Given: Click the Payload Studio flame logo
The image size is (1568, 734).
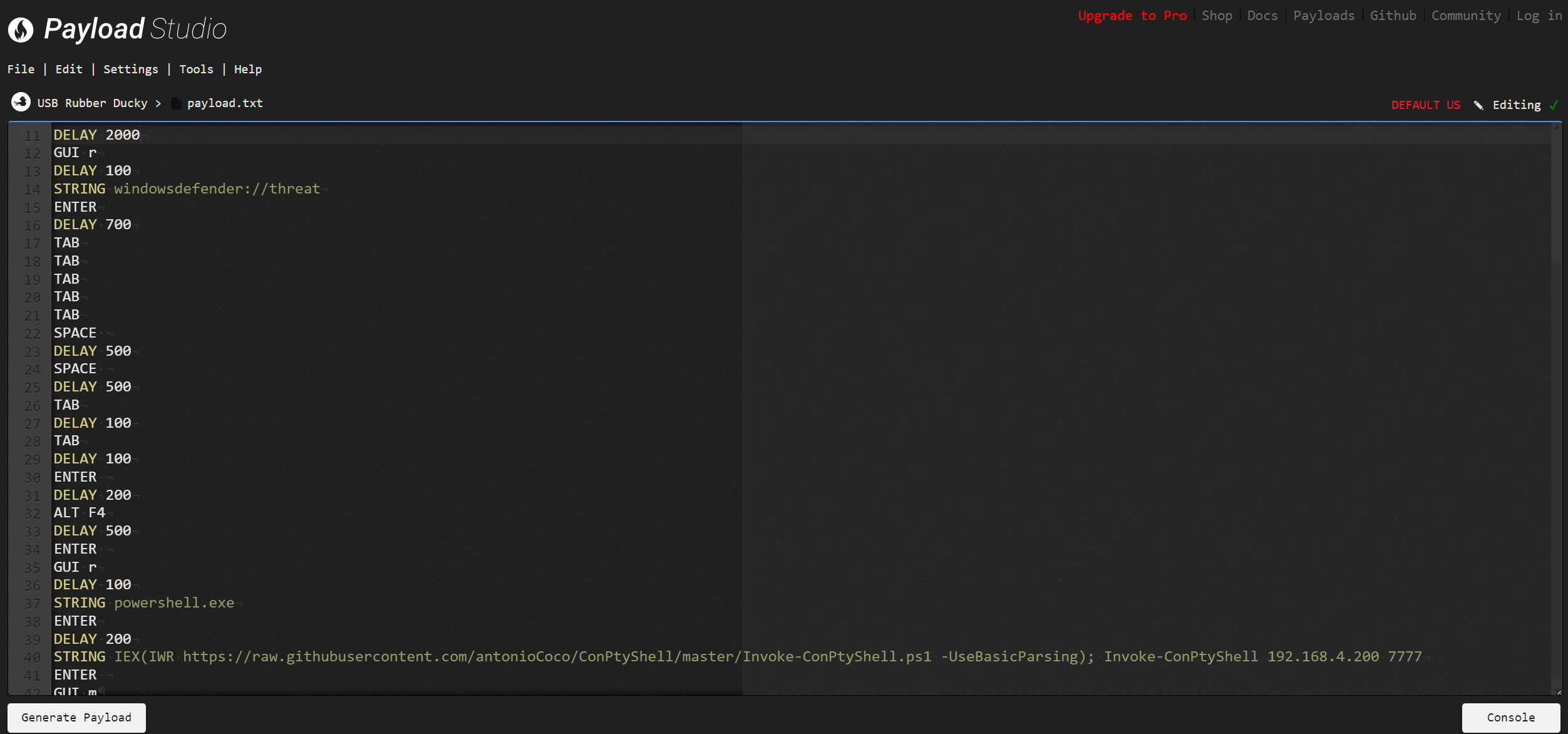Looking at the screenshot, I should tap(21, 29).
